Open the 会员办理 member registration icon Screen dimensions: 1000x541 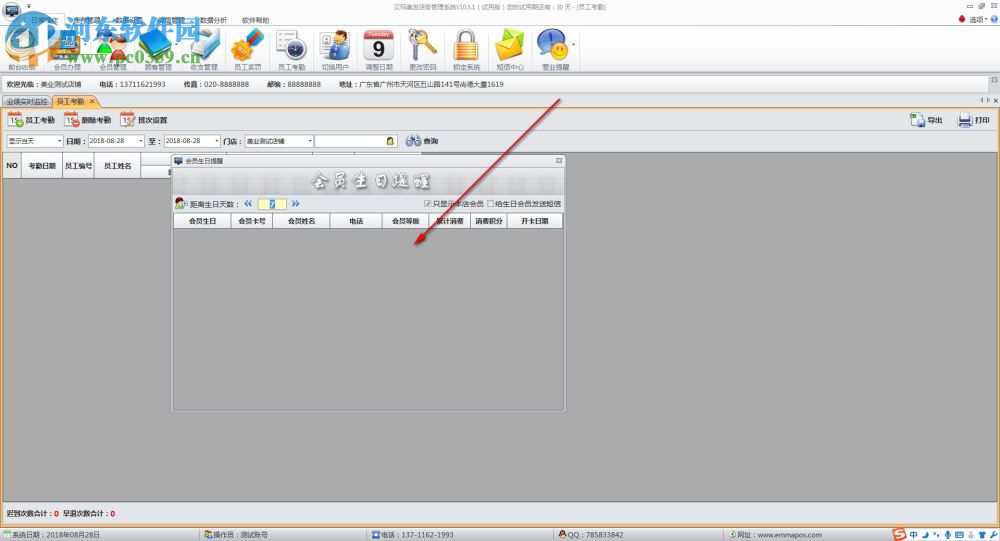coord(67,49)
